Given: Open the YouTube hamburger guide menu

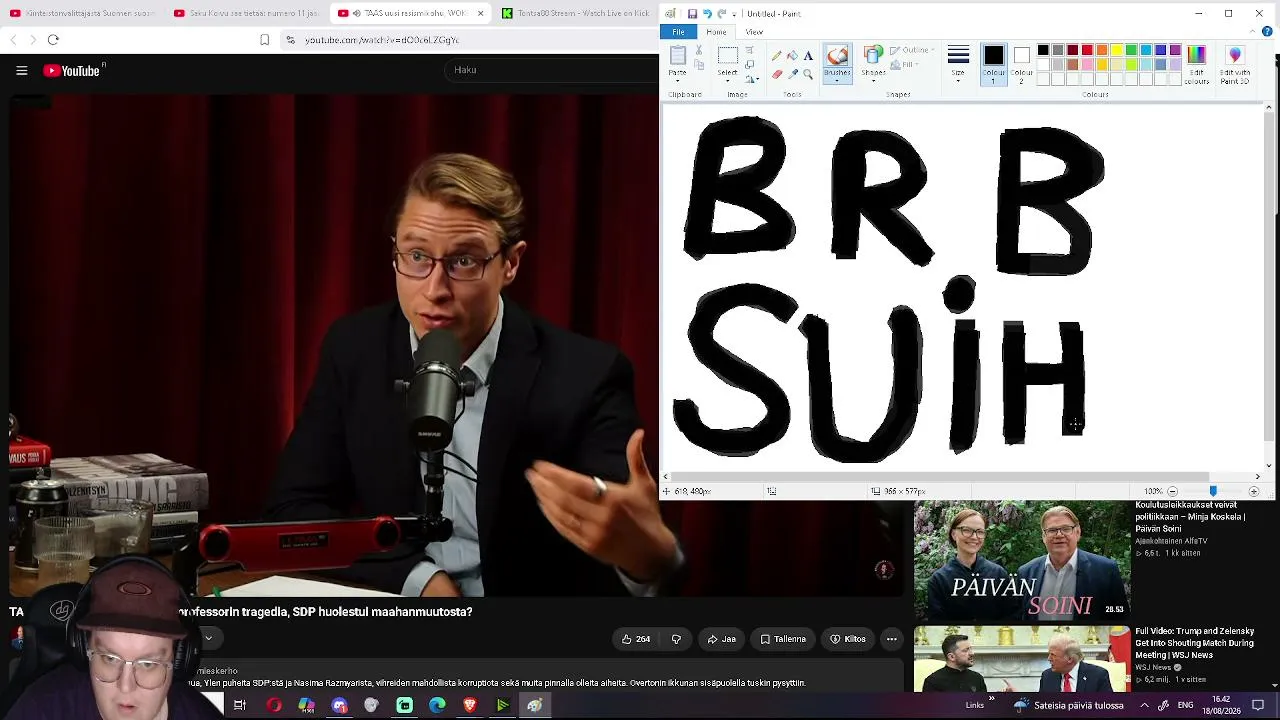Looking at the screenshot, I should pyautogui.click(x=21, y=70).
